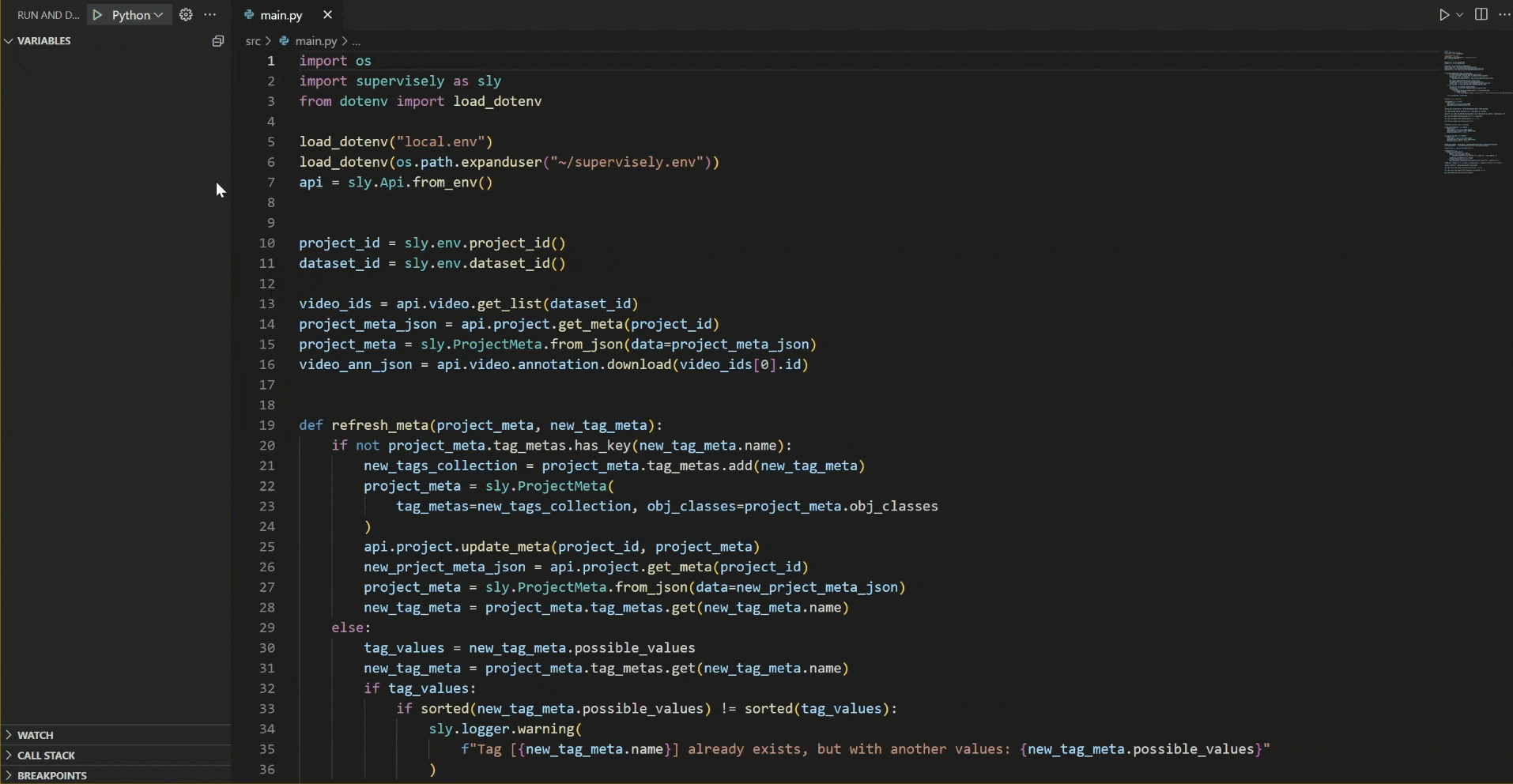Open editor's more actions ellipsis menu
The width and height of the screenshot is (1513, 784).
1504,15
